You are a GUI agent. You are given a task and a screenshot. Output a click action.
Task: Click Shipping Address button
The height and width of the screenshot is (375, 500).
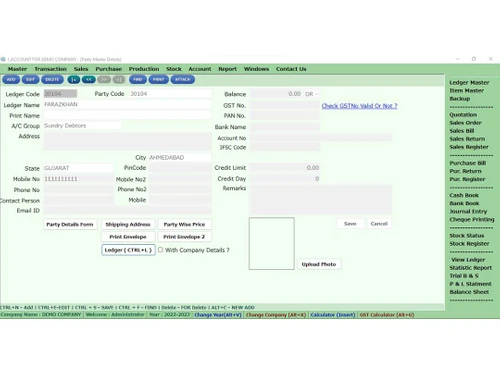pos(128,224)
